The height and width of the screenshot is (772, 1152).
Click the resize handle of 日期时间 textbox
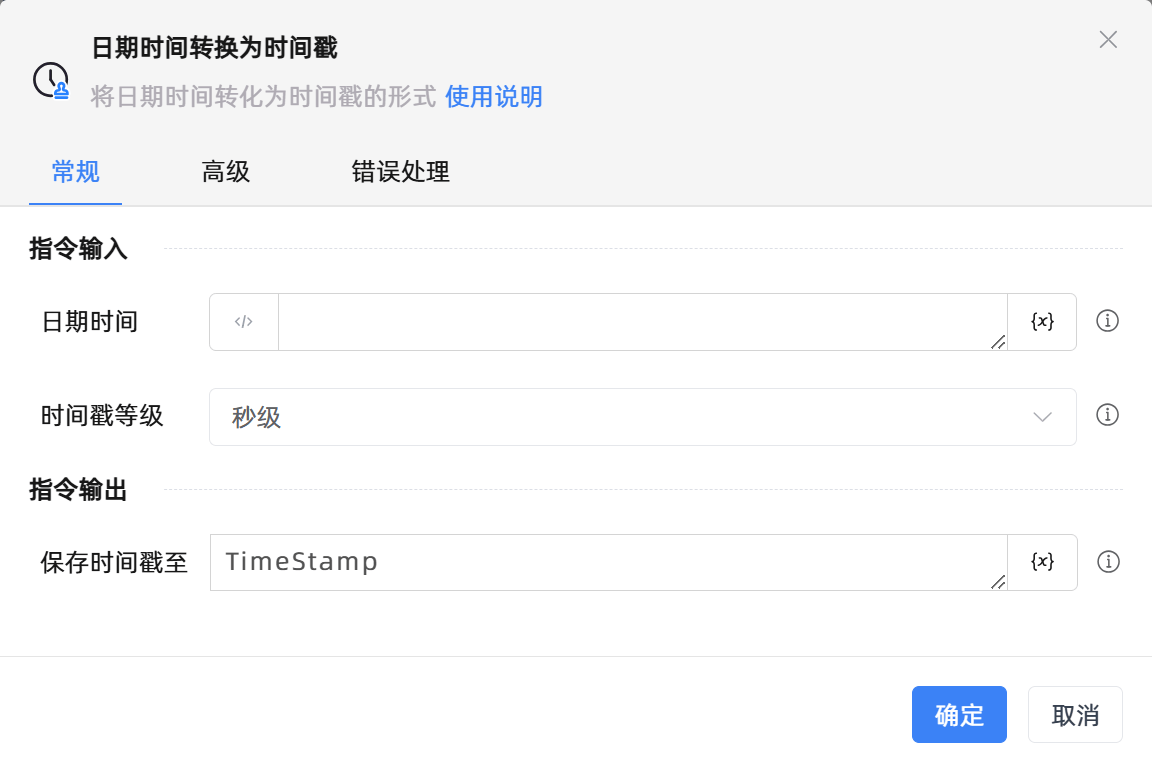[997, 342]
